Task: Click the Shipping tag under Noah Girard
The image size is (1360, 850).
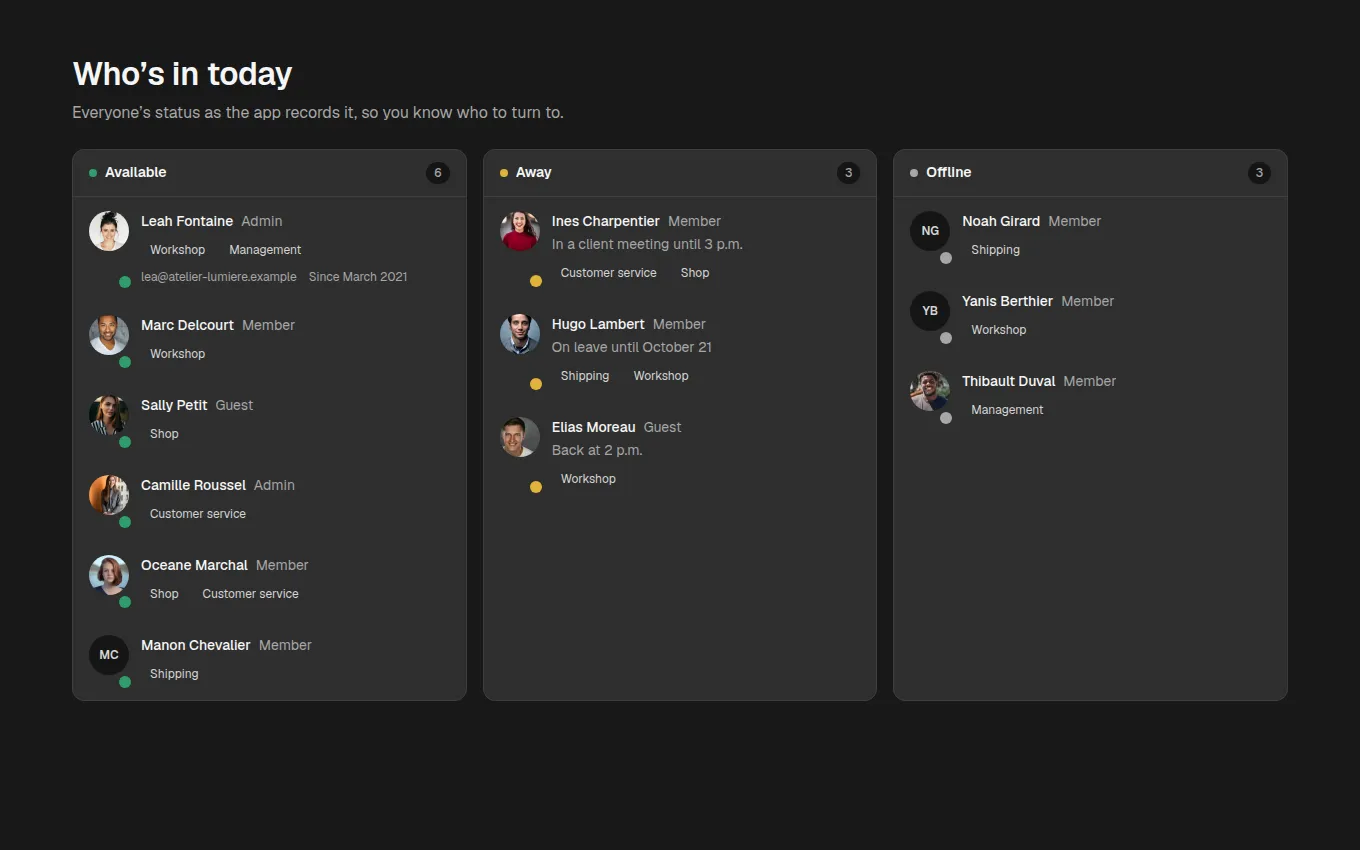Action: pyautogui.click(x=995, y=250)
